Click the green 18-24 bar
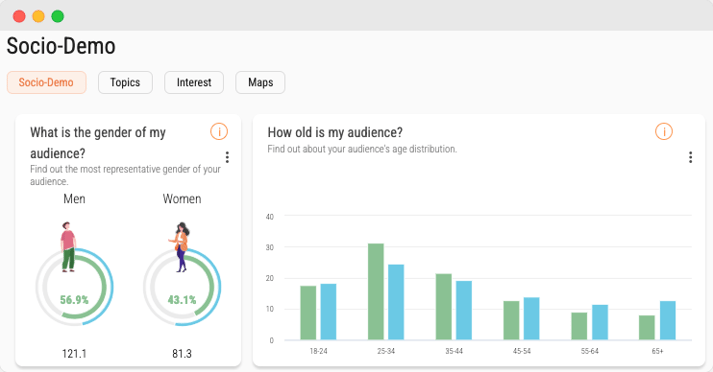This screenshot has width=713, height=372. (x=308, y=312)
